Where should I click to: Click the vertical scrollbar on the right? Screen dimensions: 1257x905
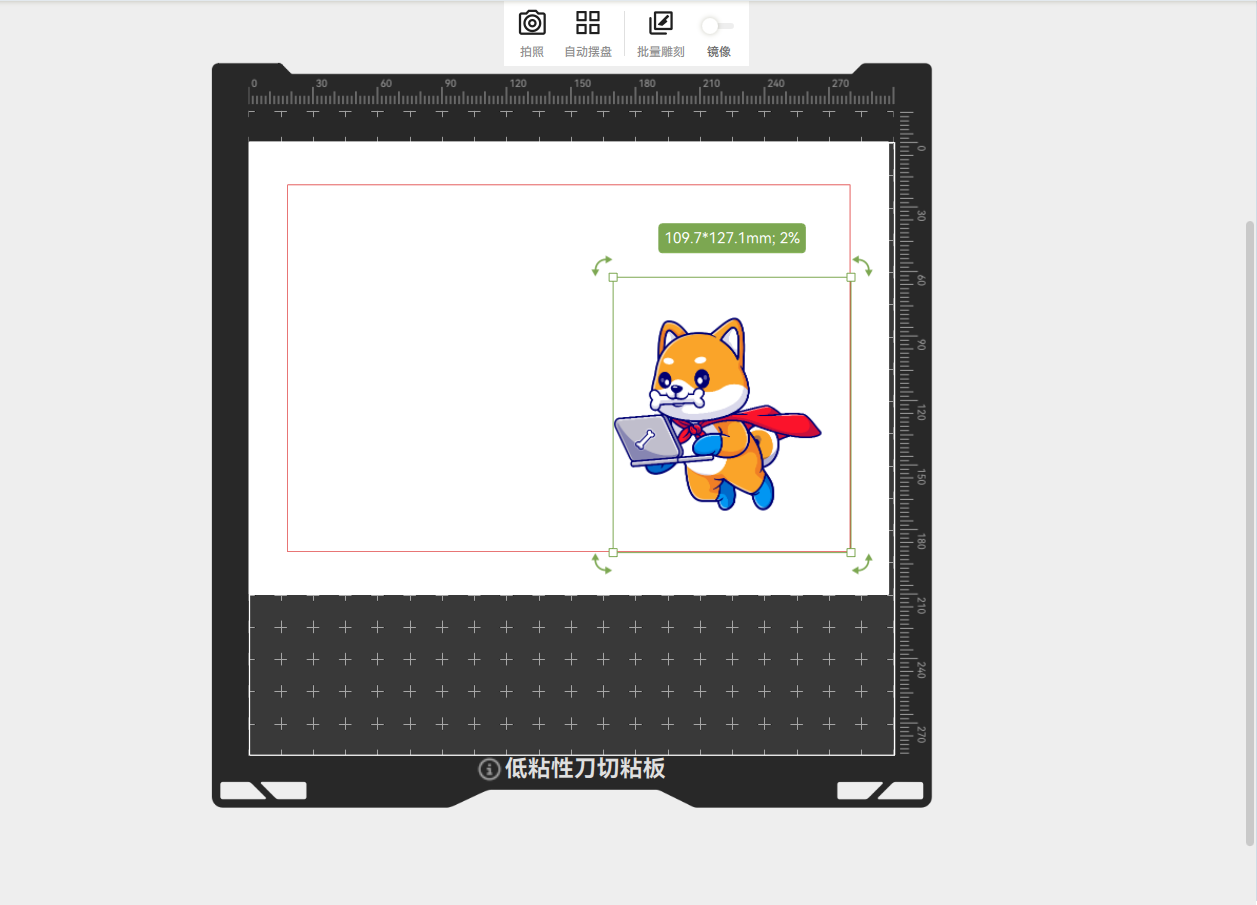click(1249, 533)
